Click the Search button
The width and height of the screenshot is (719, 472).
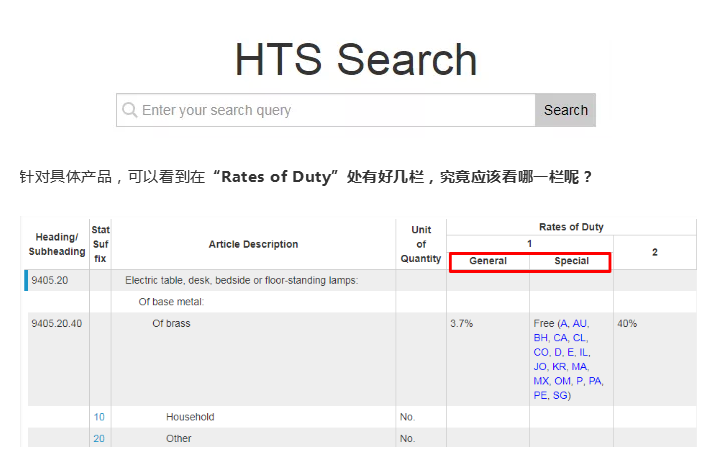tap(565, 110)
